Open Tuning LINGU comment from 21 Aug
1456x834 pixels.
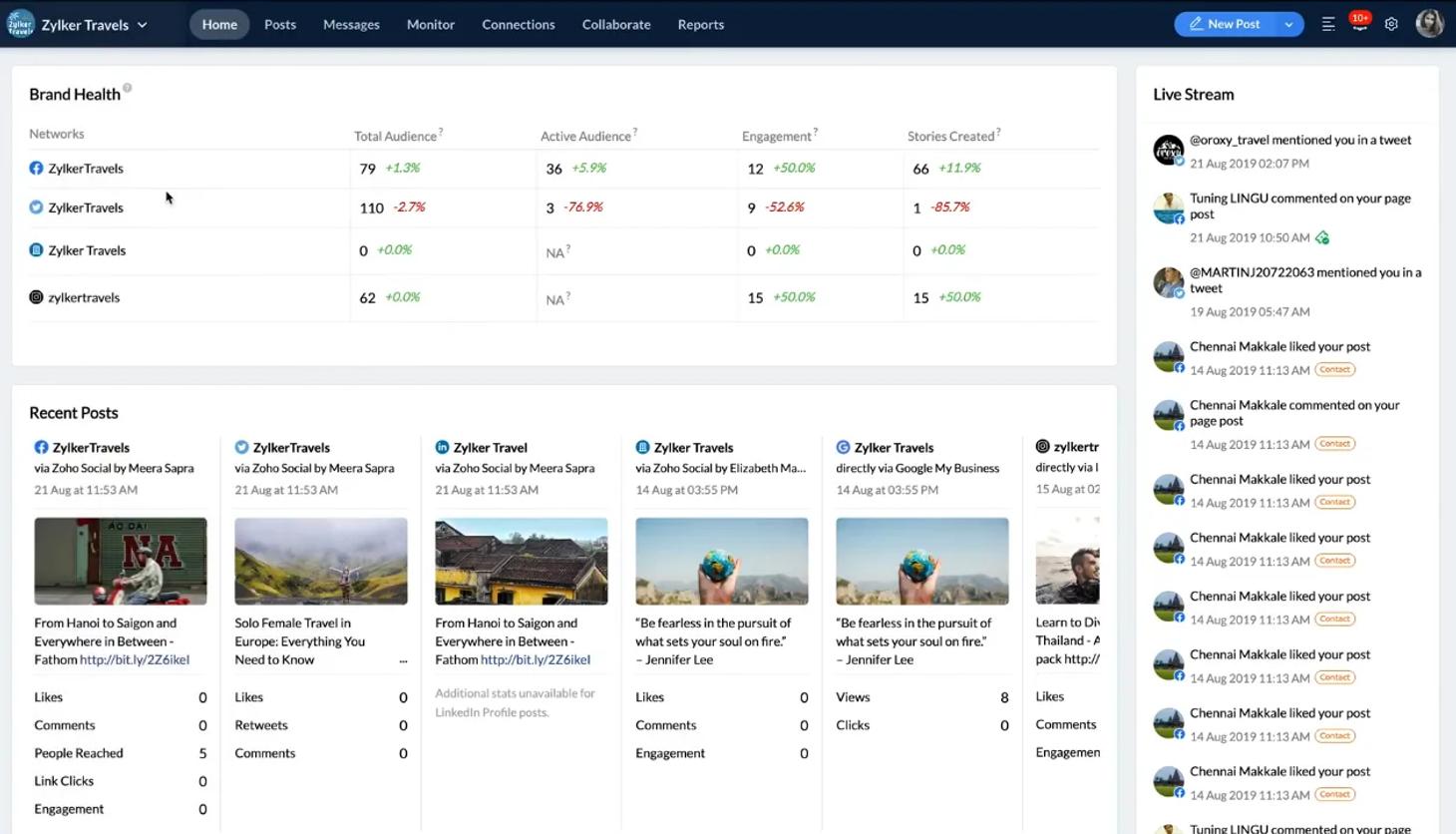[x=1300, y=206]
